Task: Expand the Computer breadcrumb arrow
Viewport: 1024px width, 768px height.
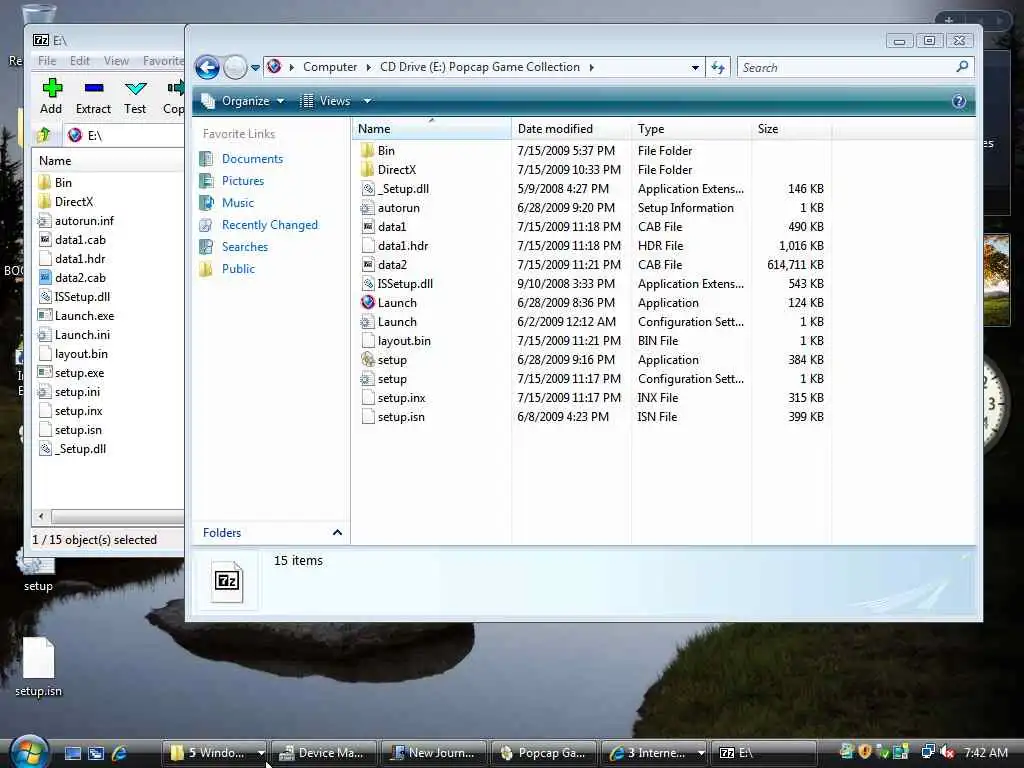Action: [x=368, y=67]
